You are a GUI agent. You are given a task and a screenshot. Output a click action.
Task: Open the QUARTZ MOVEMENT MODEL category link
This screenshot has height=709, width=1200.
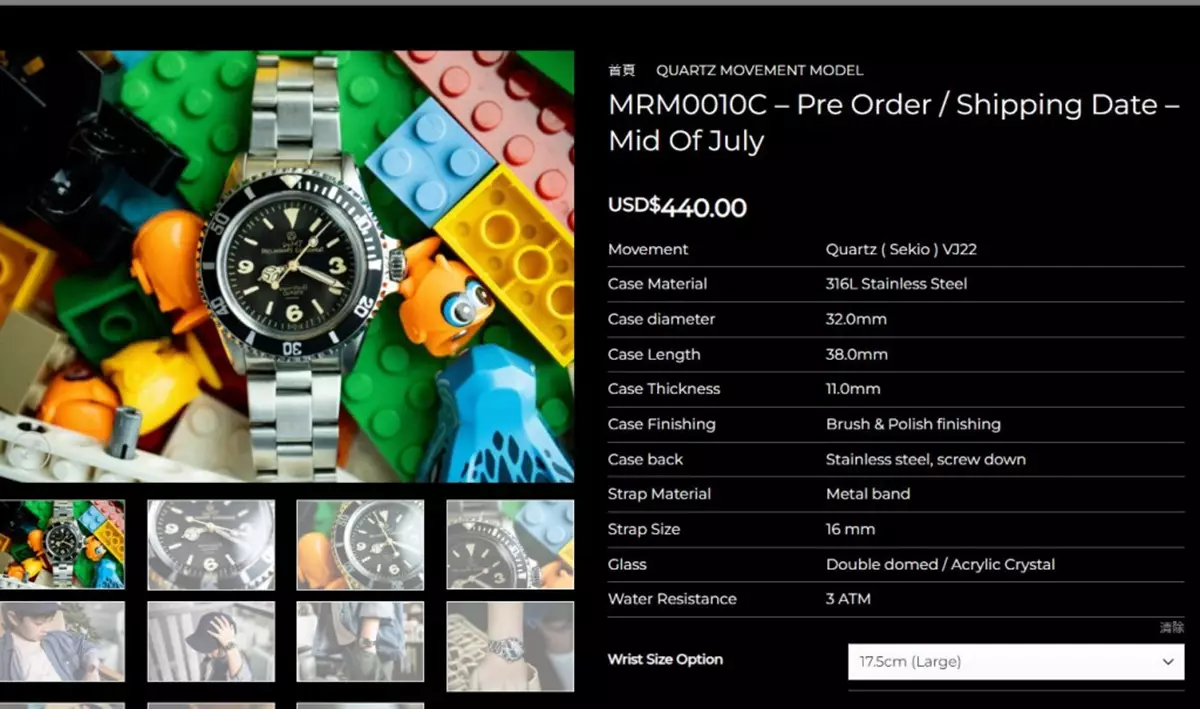coord(759,70)
